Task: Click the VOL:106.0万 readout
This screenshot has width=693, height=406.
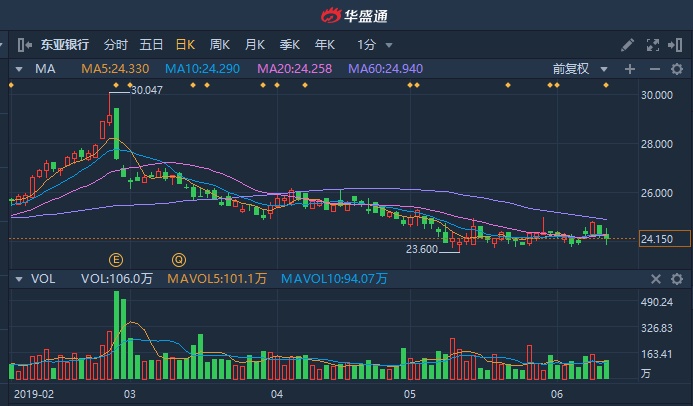Action: click(x=117, y=279)
